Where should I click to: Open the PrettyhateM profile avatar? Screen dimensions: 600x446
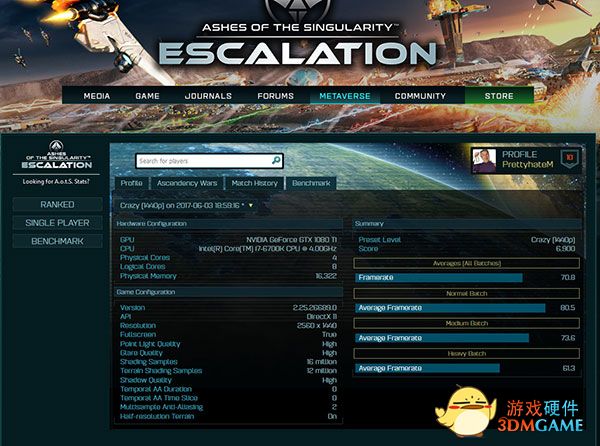click(484, 161)
